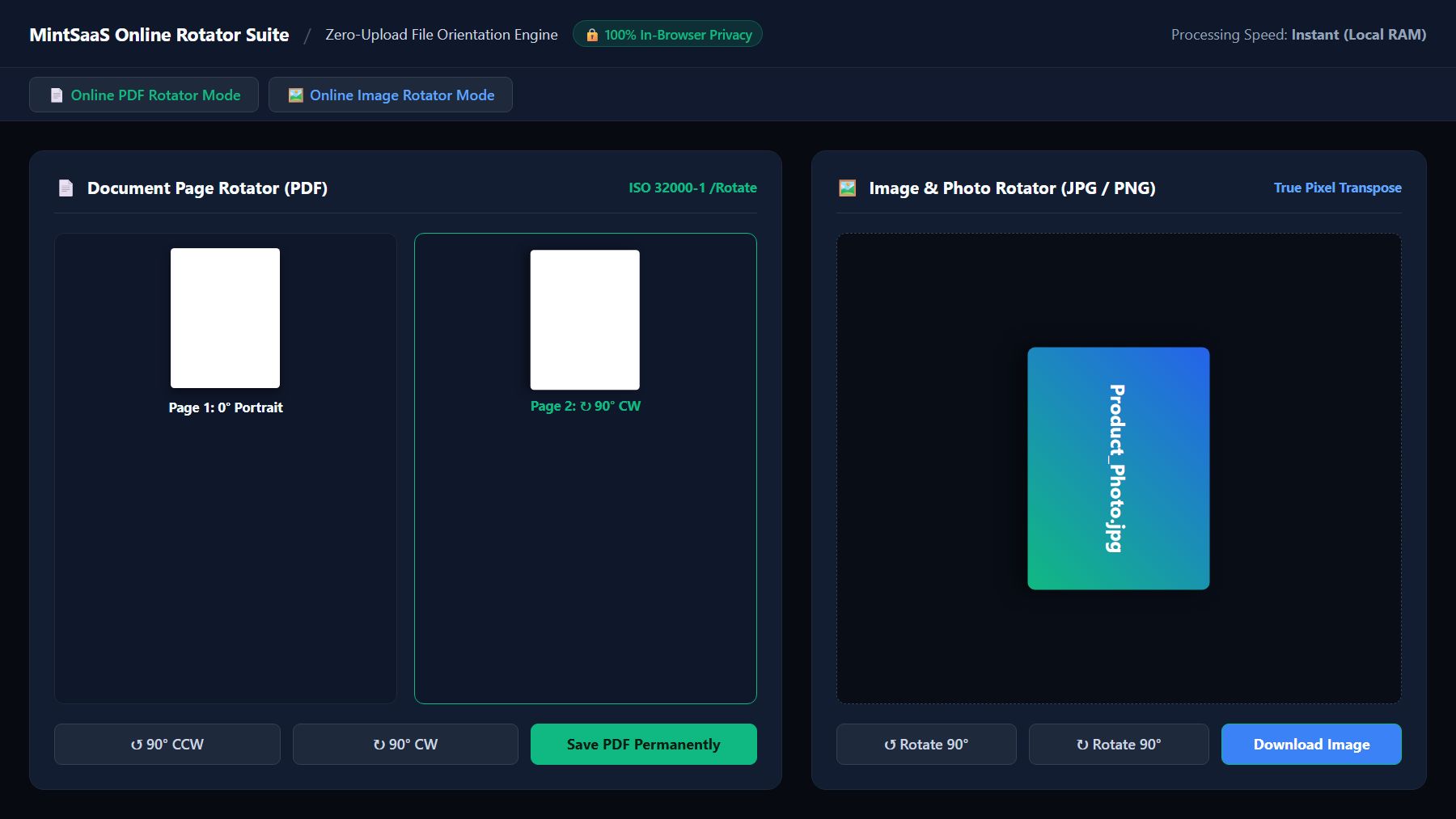1456x819 pixels.
Task: Select the Page 1 thumbnail
Action: [x=225, y=318]
